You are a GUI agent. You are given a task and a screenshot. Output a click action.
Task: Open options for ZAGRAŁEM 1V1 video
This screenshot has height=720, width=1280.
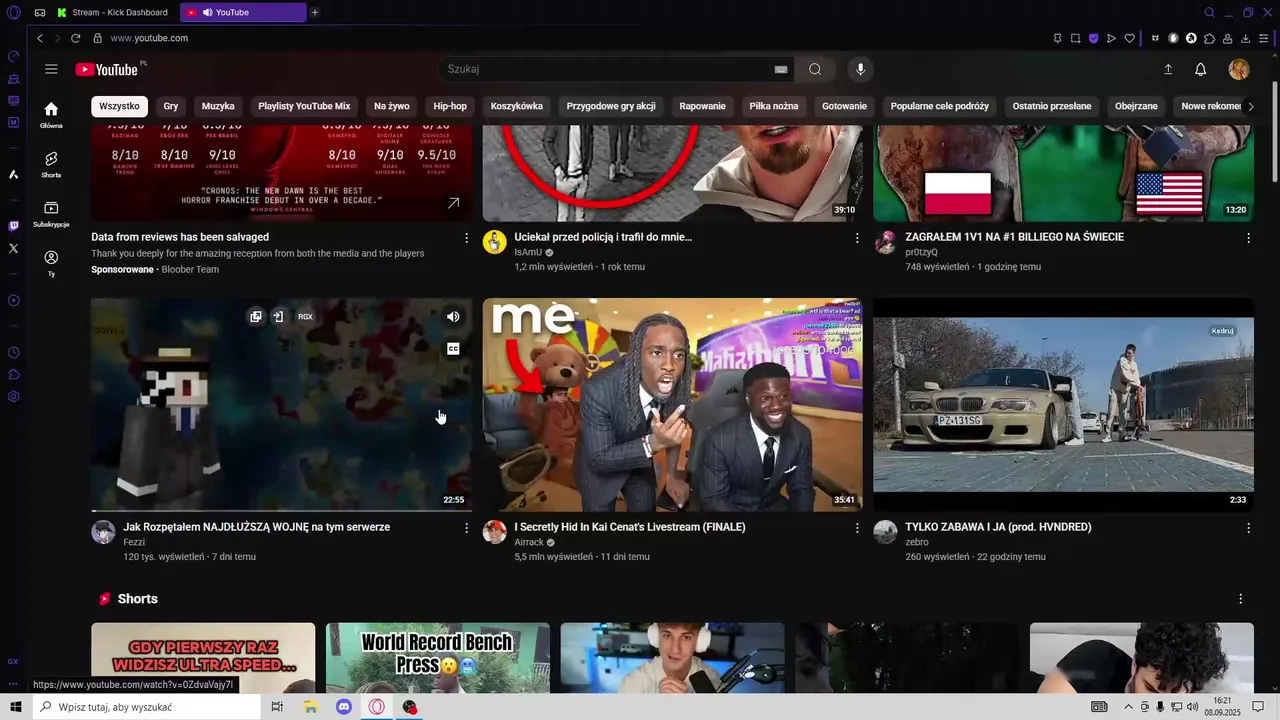(1248, 238)
